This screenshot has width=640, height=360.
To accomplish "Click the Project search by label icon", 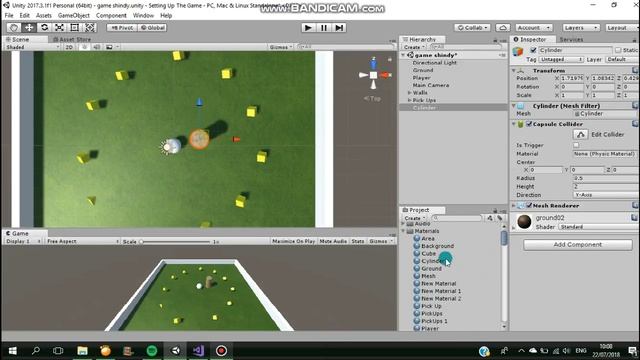I will point(500,218).
